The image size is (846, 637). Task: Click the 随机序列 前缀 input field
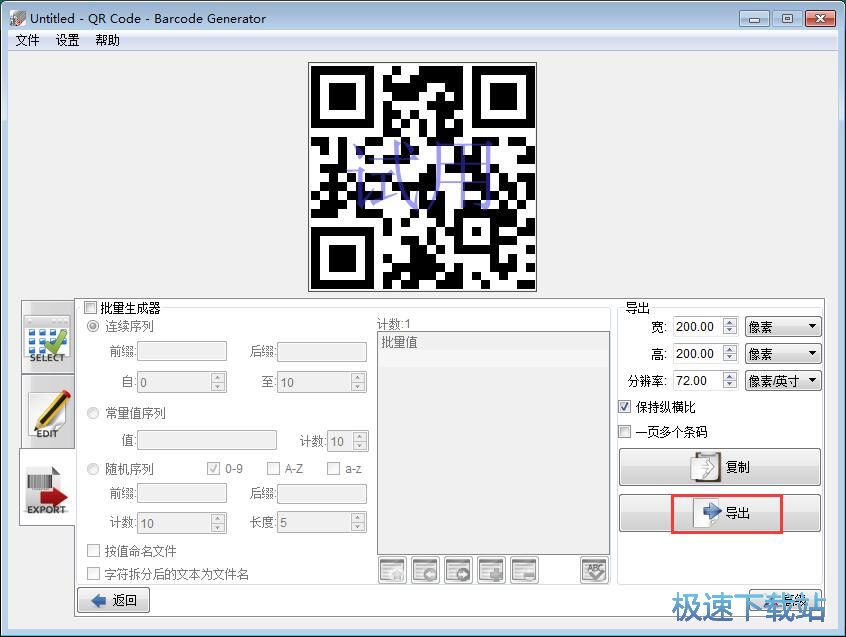point(182,493)
